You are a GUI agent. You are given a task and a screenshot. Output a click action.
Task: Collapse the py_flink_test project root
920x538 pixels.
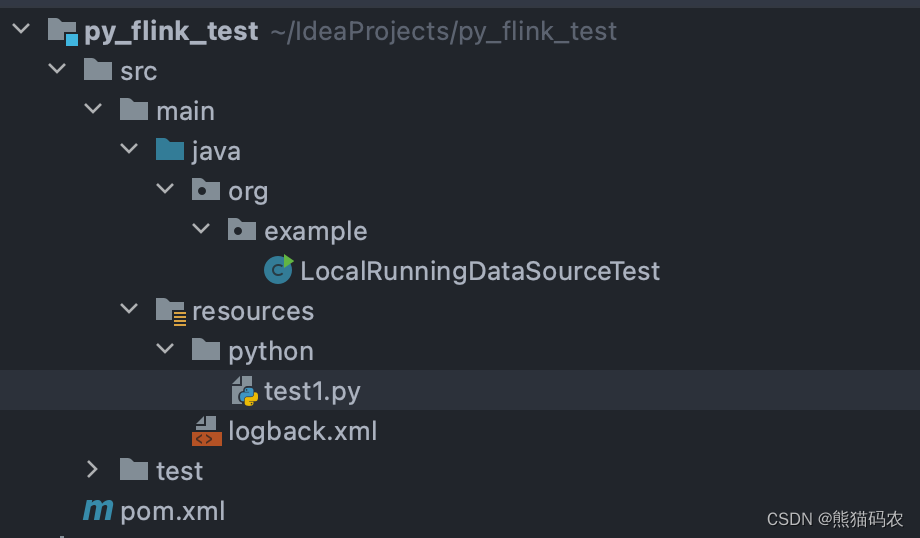[21, 31]
